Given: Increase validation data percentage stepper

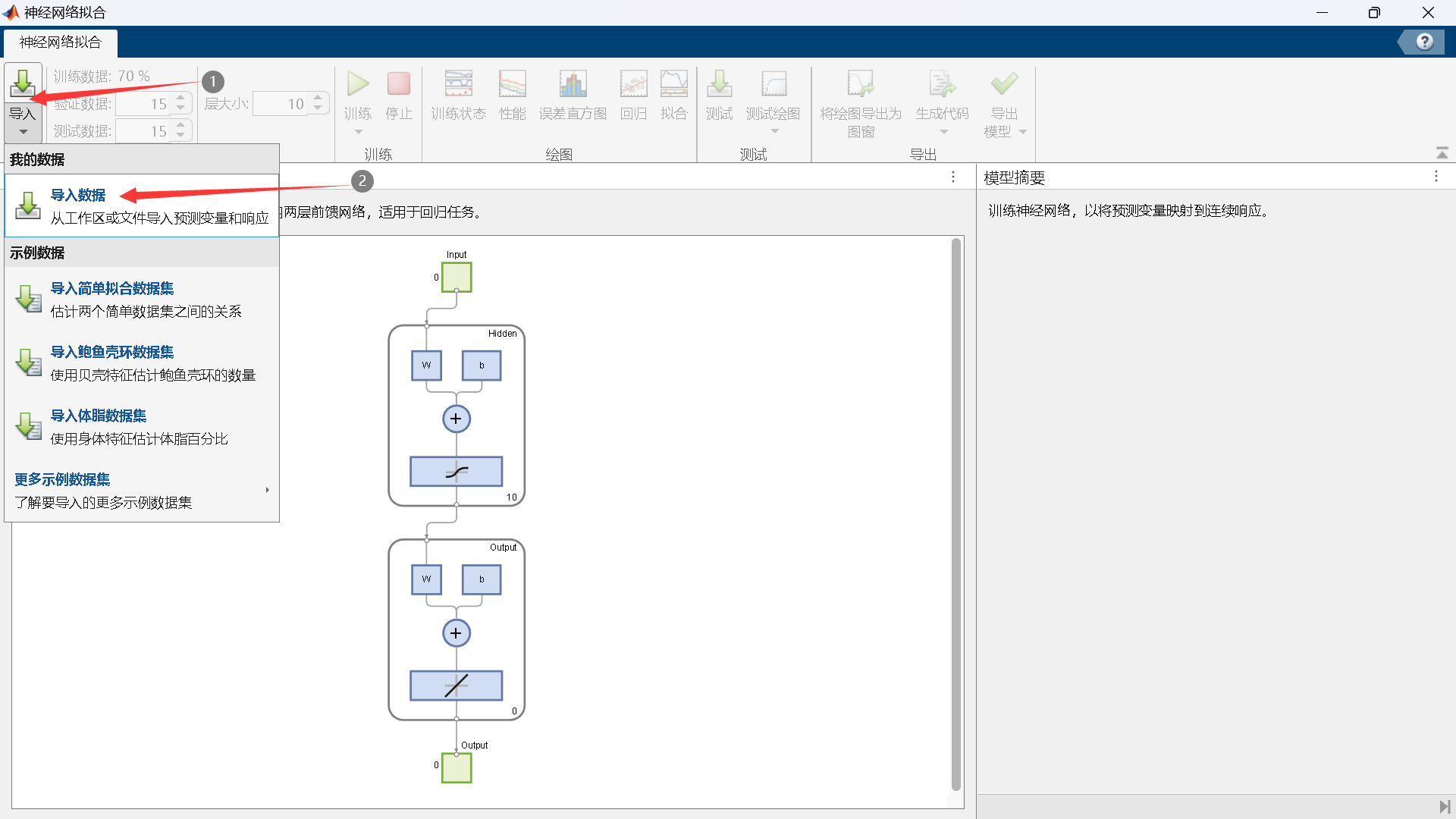Looking at the screenshot, I should (180, 99).
